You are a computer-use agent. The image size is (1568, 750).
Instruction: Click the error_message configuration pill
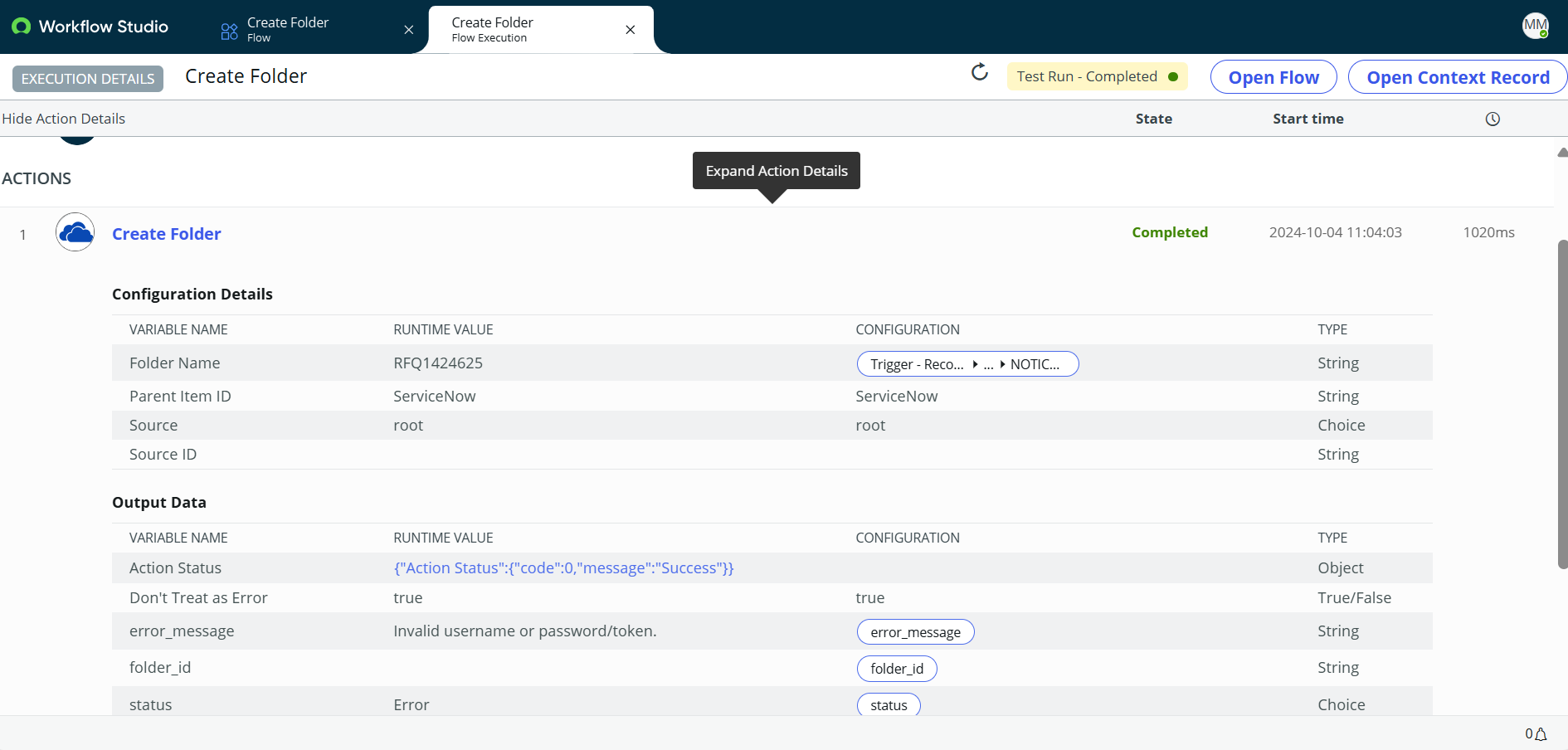[x=915, y=631]
